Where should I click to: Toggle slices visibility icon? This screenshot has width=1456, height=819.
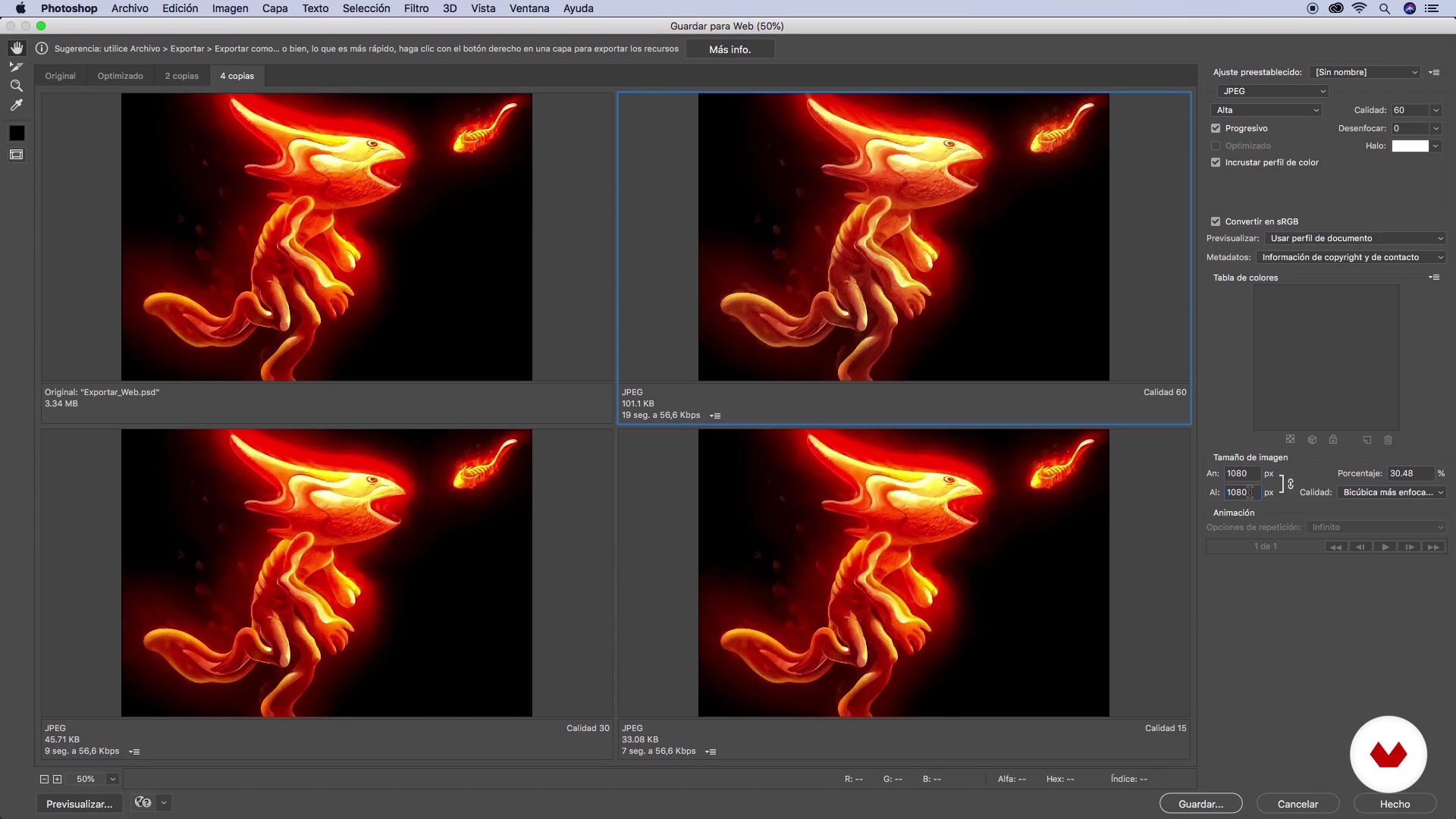click(17, 155)
